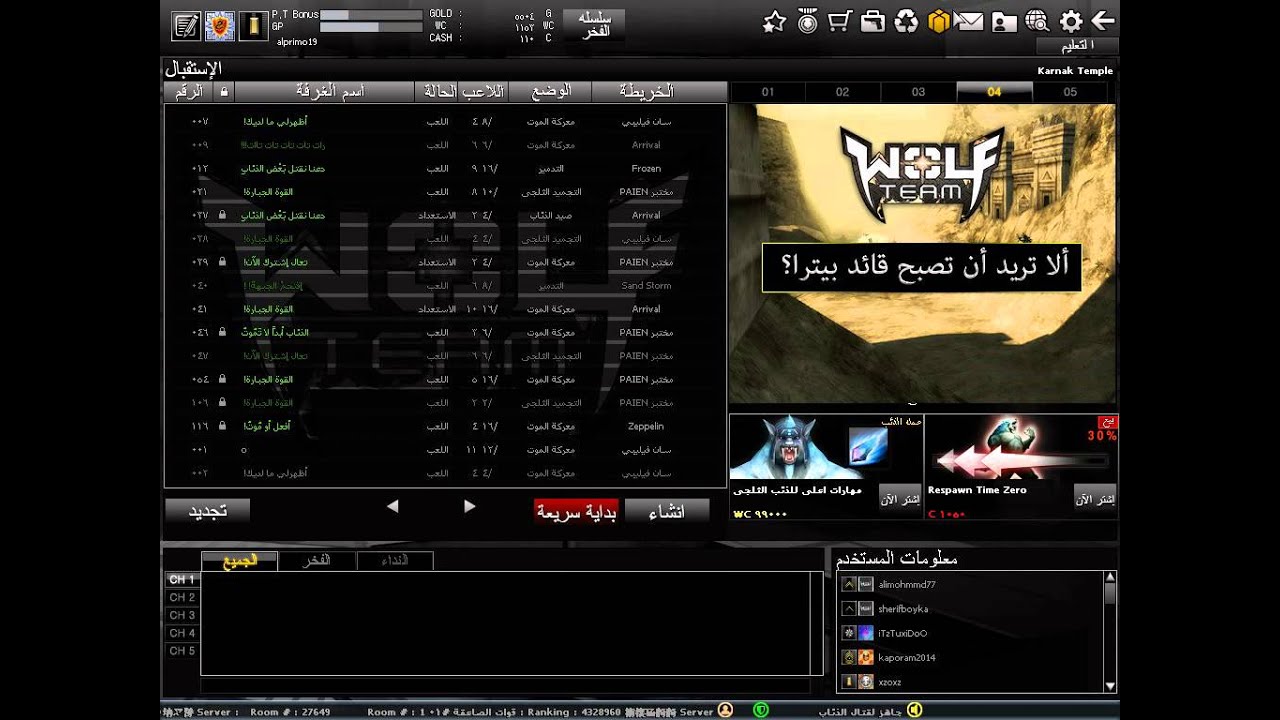Viewport: 1280px width, 720px height.
Task: Buy now the Respawn Time Zero item
Action: (x=1095, y=498)
